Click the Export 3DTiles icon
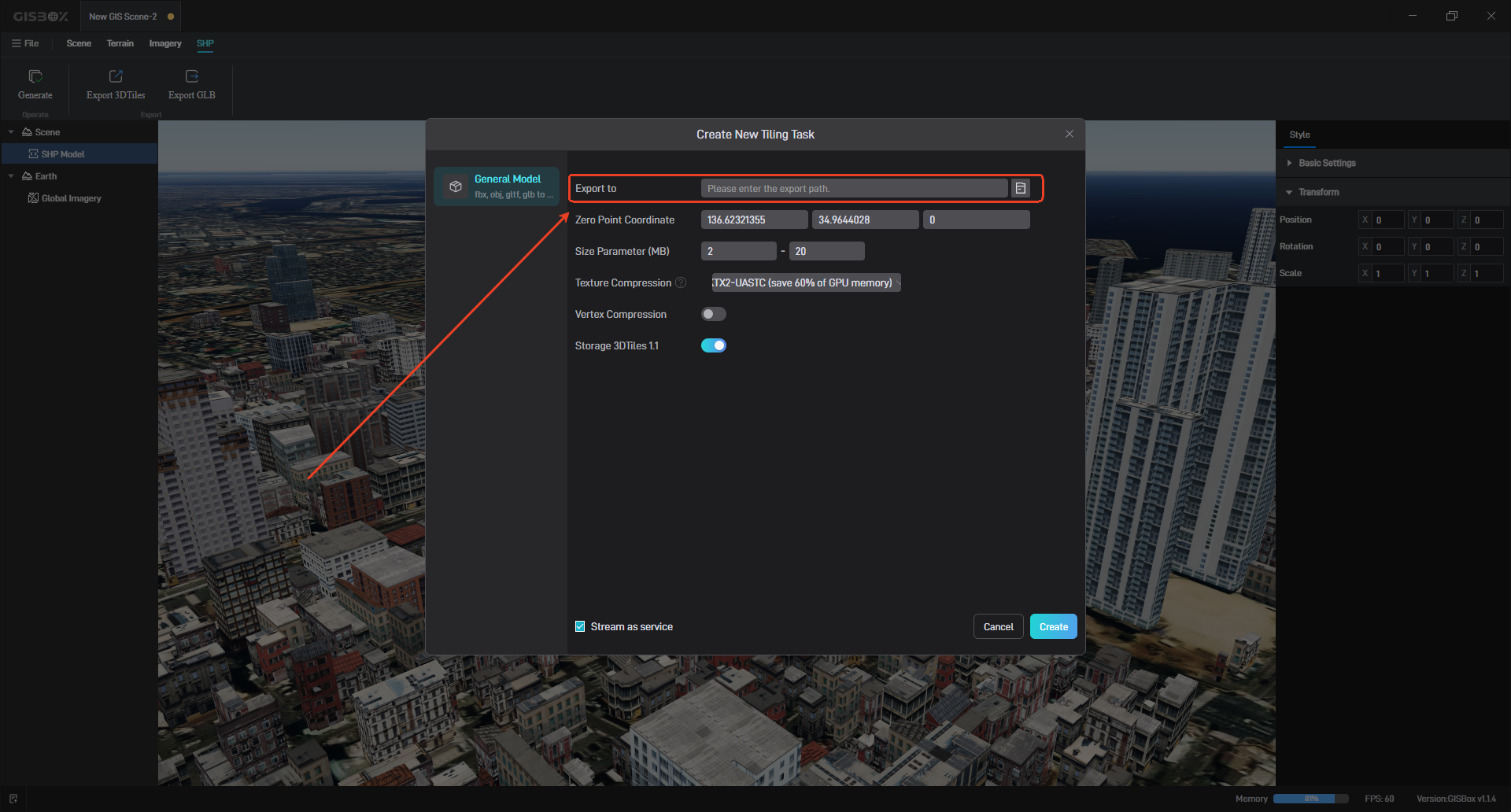The width and height of the screenshot is (1511, 812). click(x=116, y=76)
